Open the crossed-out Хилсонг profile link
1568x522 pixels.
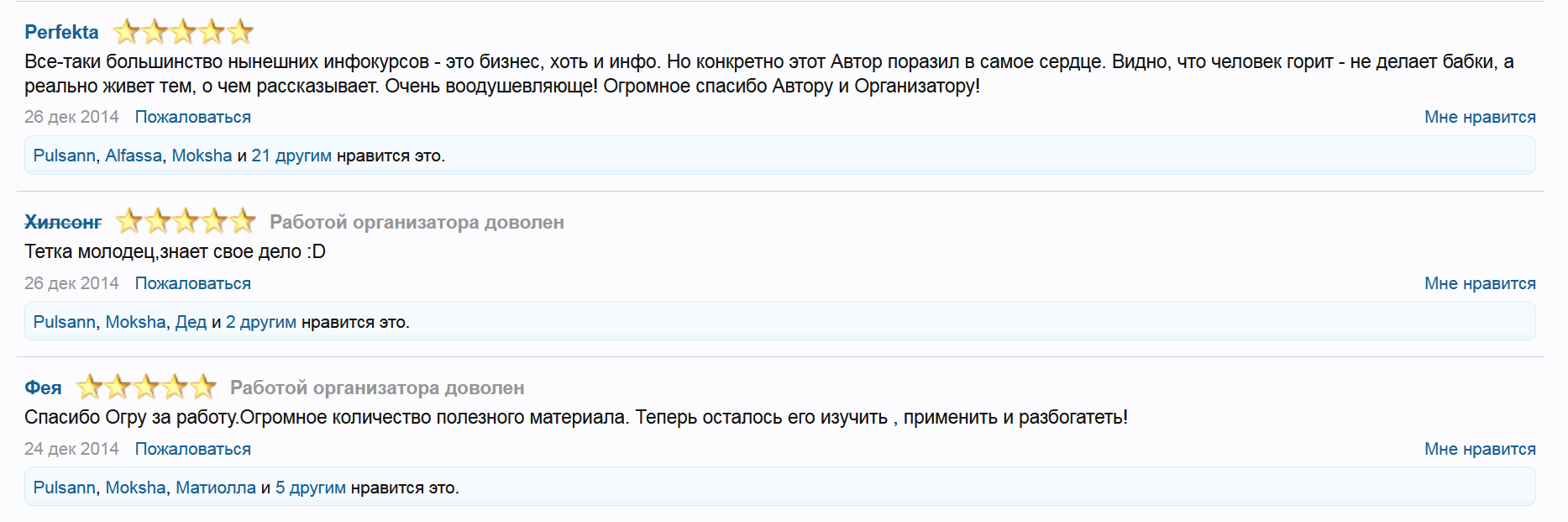click(63, 222)
